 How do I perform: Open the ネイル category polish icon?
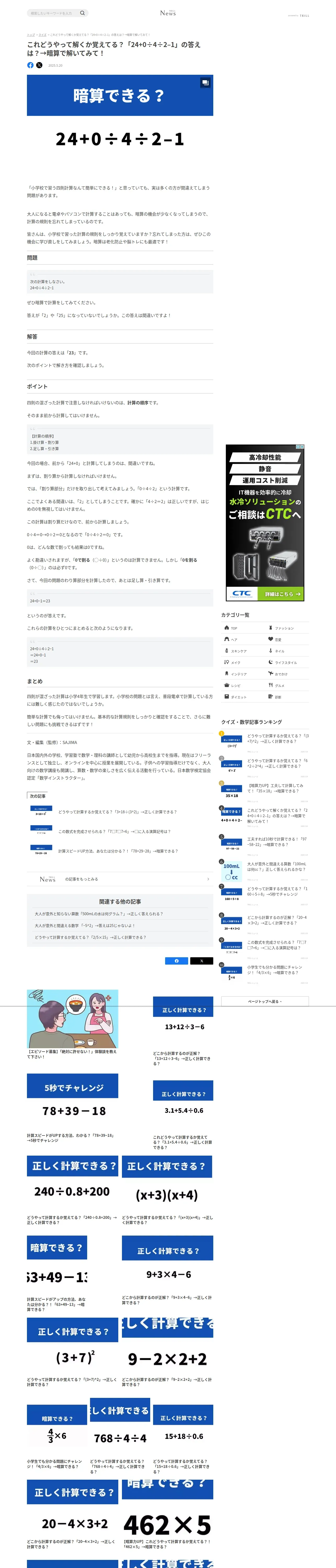click(271, 651)
